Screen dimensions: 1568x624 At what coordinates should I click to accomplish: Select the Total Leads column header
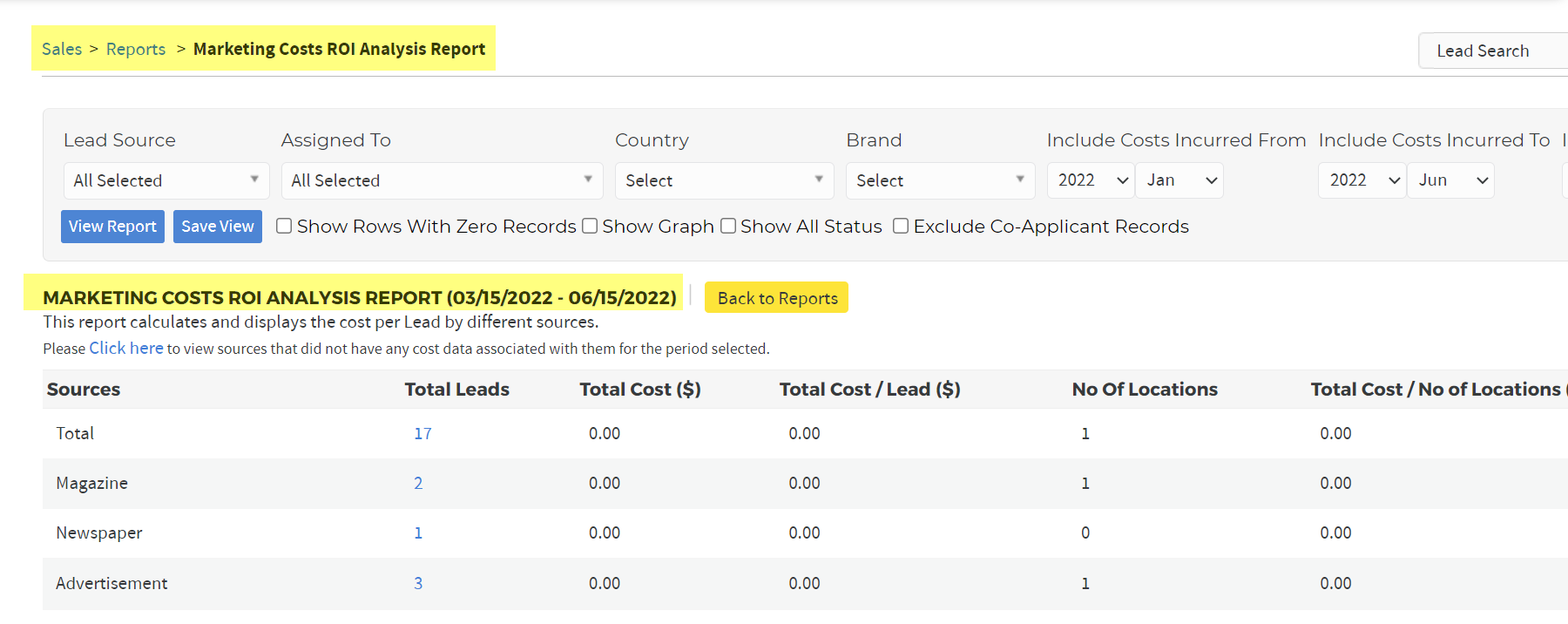[x=457, y=390]
